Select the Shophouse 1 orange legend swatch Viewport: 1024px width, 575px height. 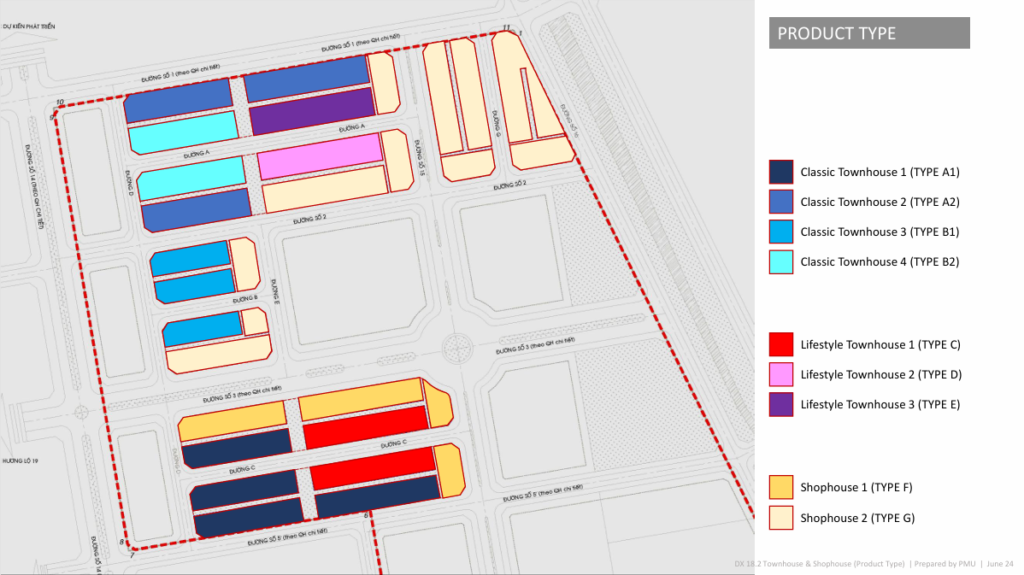(x=781, y=487)
